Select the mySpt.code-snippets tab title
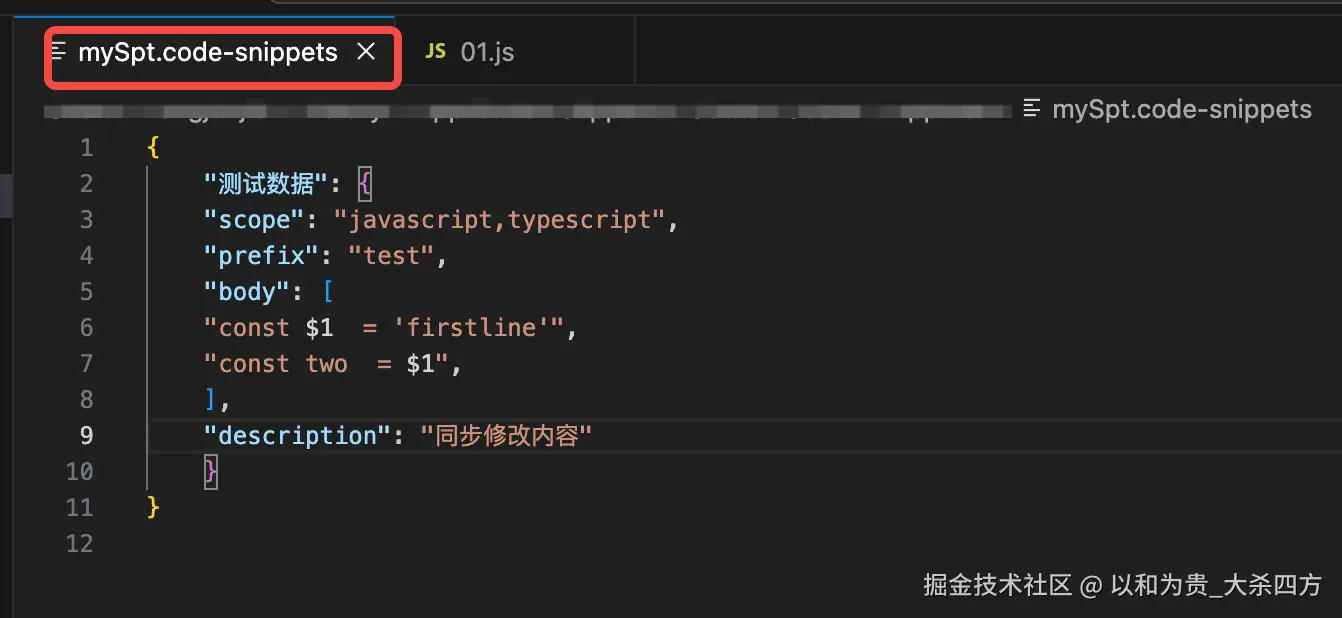The height and width of the screenshot is (618, 1342). (208, 52)
